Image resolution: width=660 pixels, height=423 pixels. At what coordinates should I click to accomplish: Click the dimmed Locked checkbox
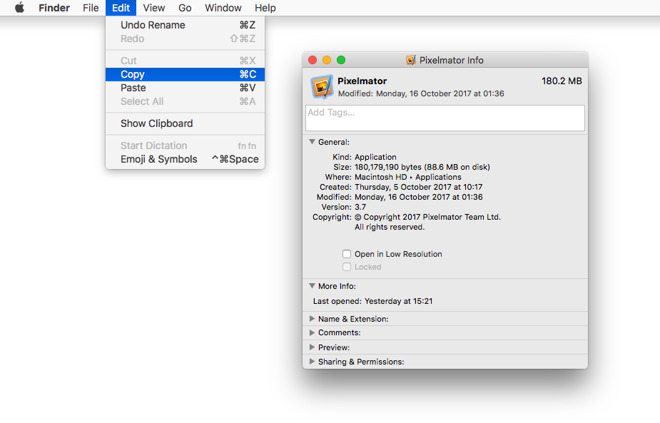pos(346,267)
